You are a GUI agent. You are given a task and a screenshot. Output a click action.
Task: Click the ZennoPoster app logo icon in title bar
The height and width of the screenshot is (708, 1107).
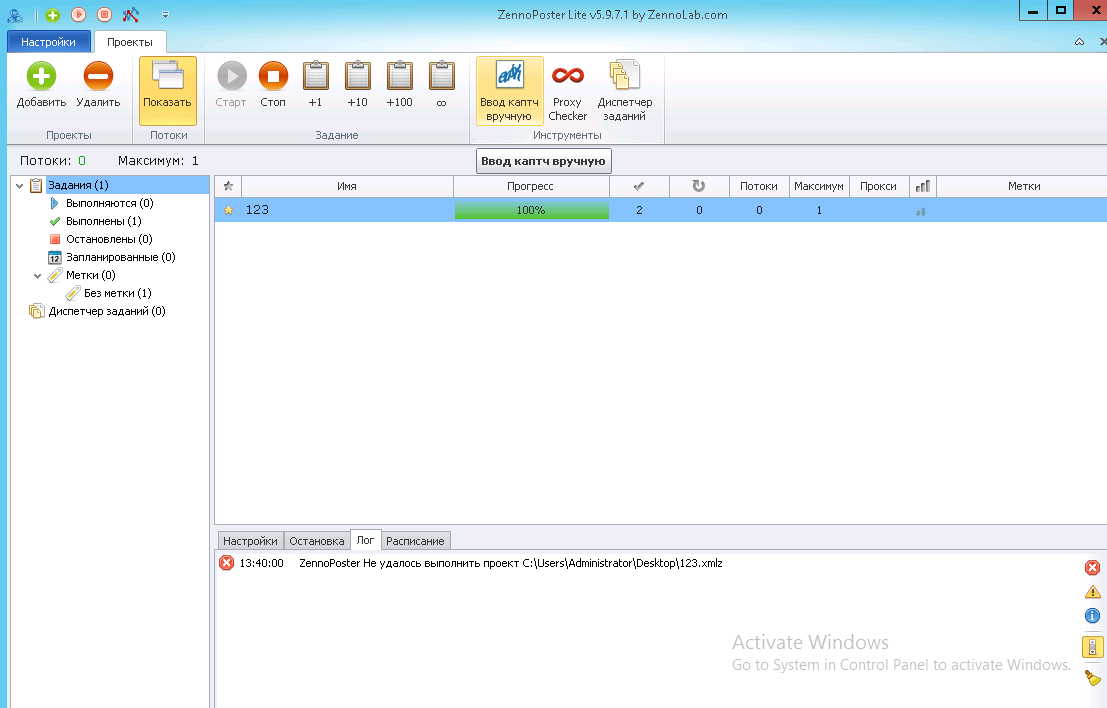[x=15, y=15]
